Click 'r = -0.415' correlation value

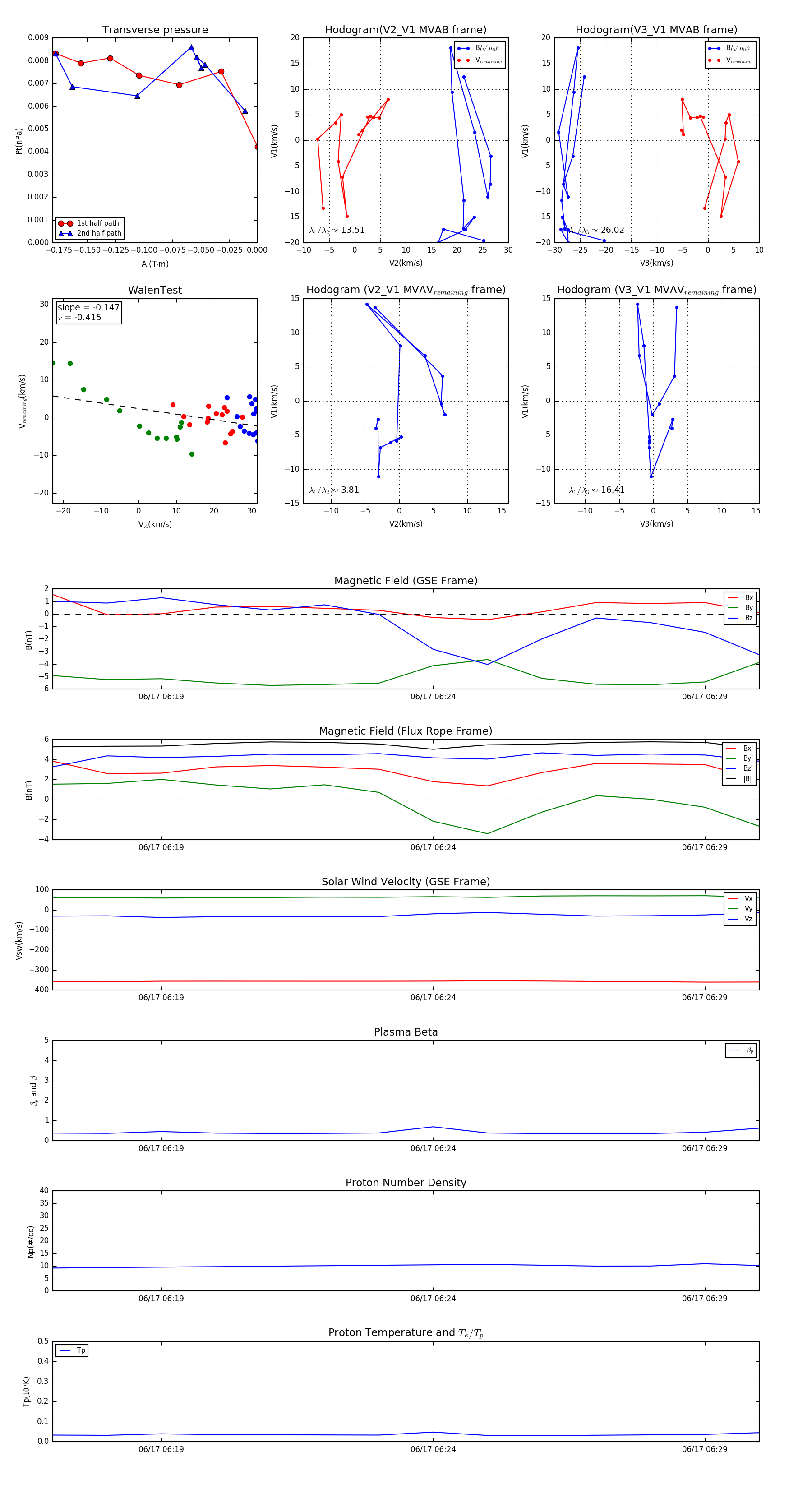point(79,317)
